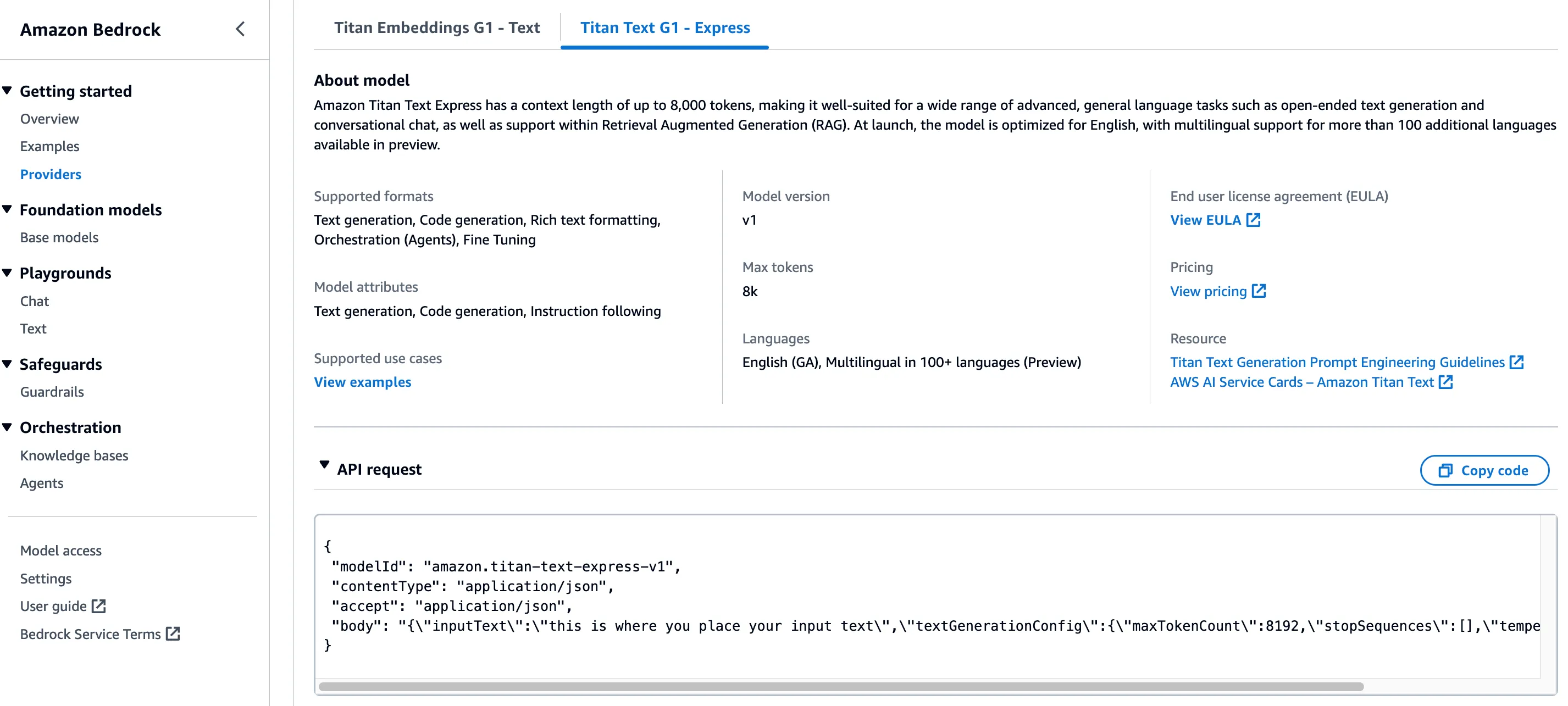Click the copy icon in the Copy code button
This screenshot has width=1568, height=706.
tap(1445, 470)
